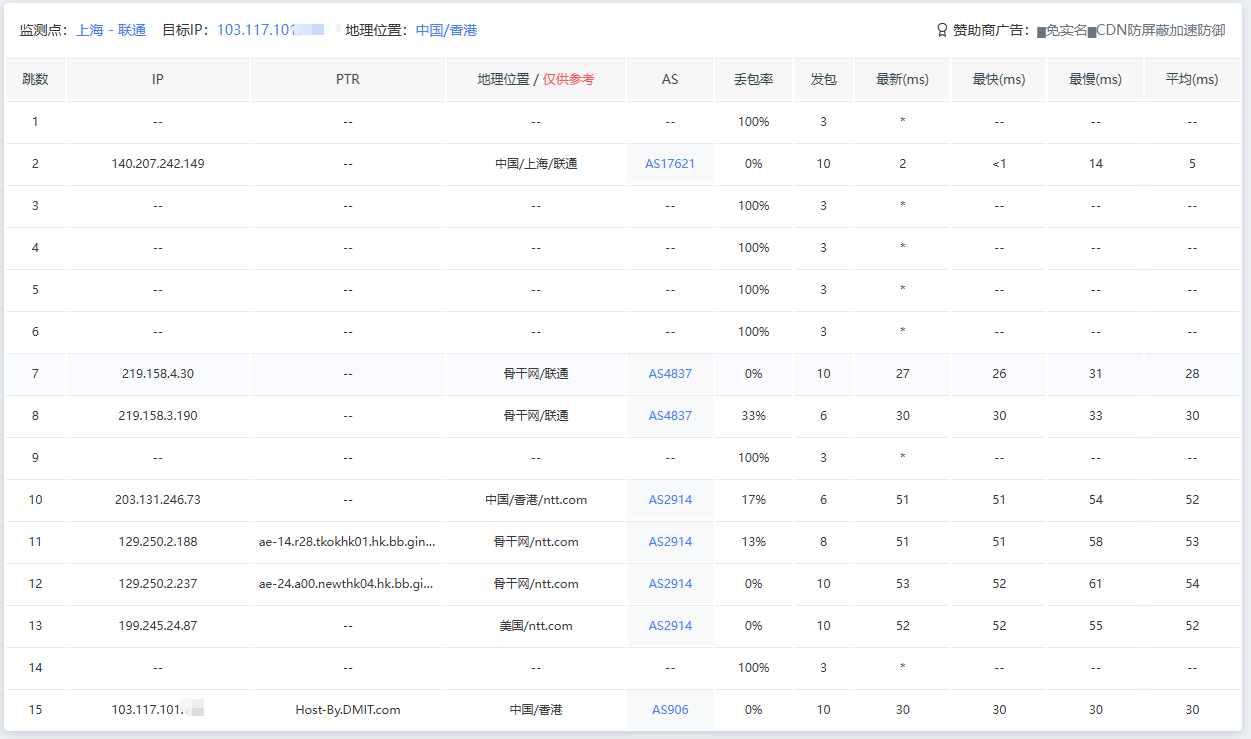
Task: Click hop number 1 cell
Action: pyautogui.click(x=35, y=122)
